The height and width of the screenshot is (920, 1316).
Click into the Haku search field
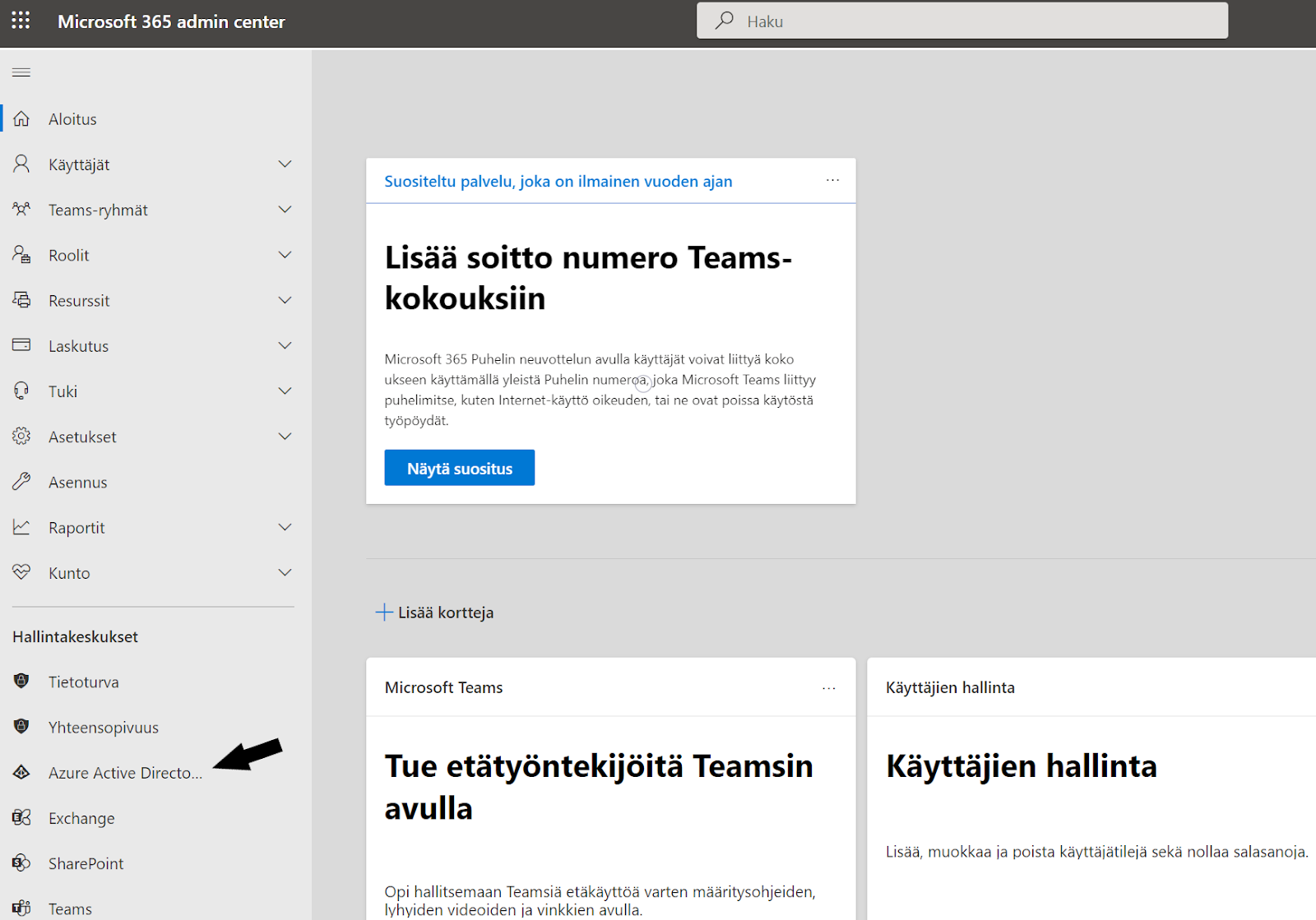click(962, 21)
